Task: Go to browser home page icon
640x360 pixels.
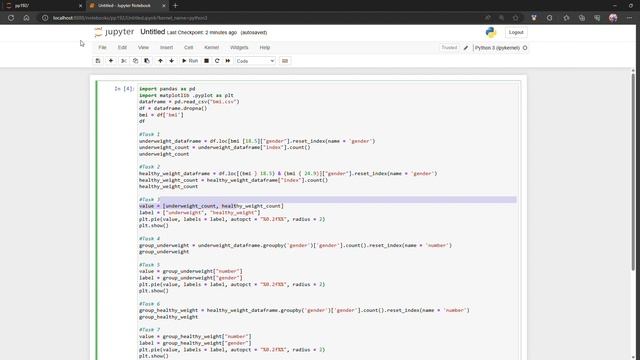Action: coord(26,18)
